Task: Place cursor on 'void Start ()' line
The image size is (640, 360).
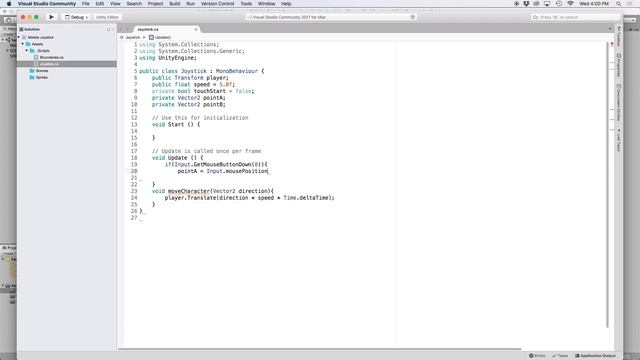Action: pyautogui.click(x=176, y=124)
